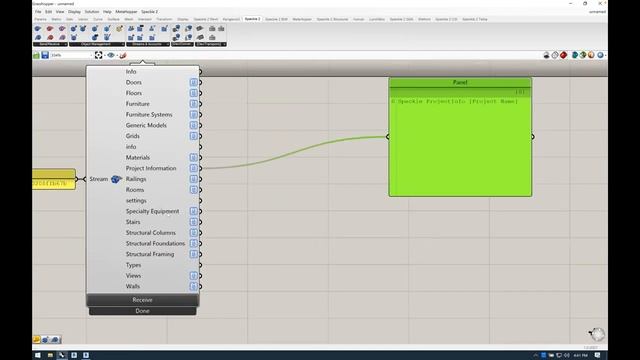
Task: Click the compass navigation widget on canvas
Action: 597,334
